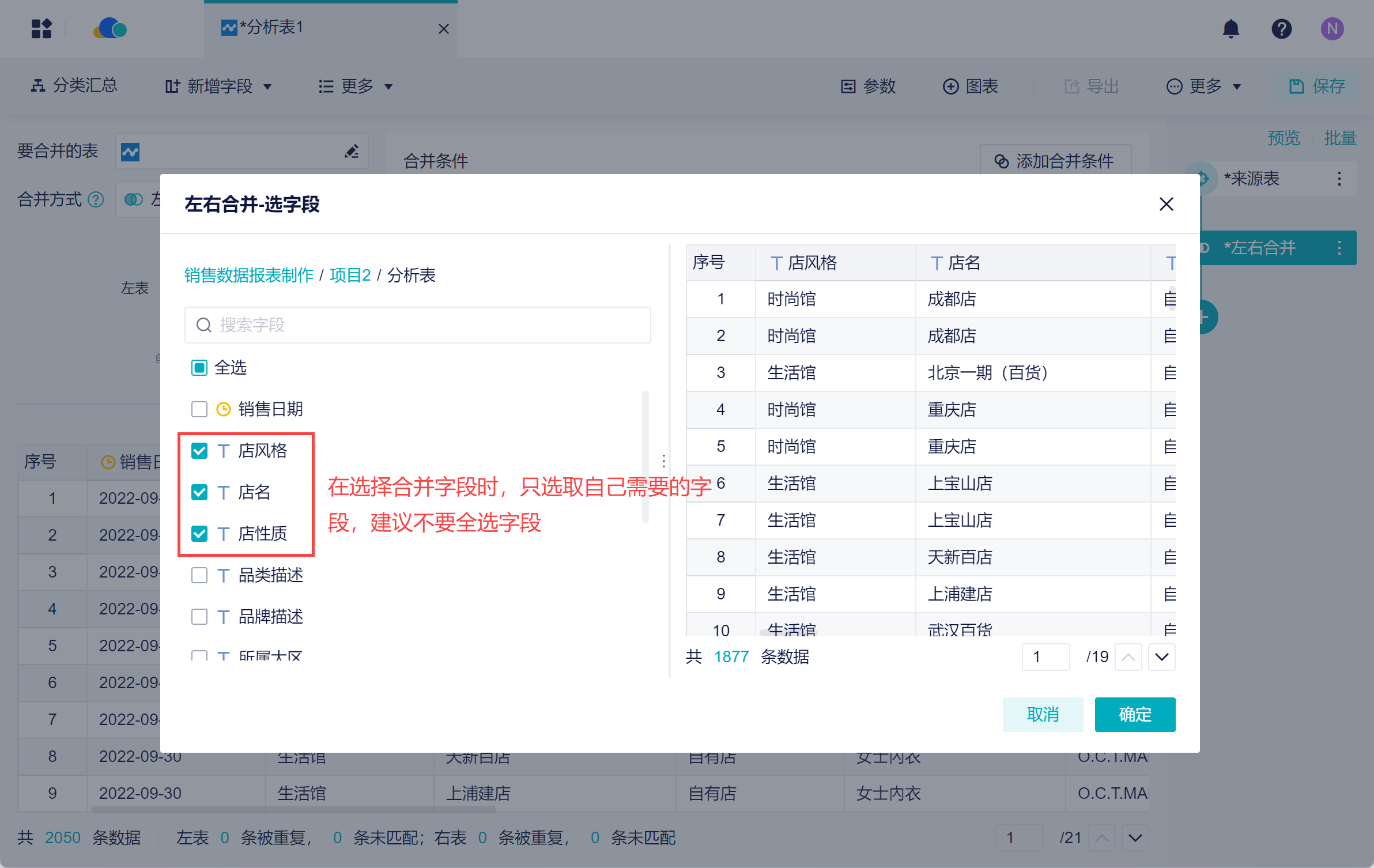Screen dimensions: 1374x868
Task: Enable the 品类描述 field checkbox
Action: point(199,575)
